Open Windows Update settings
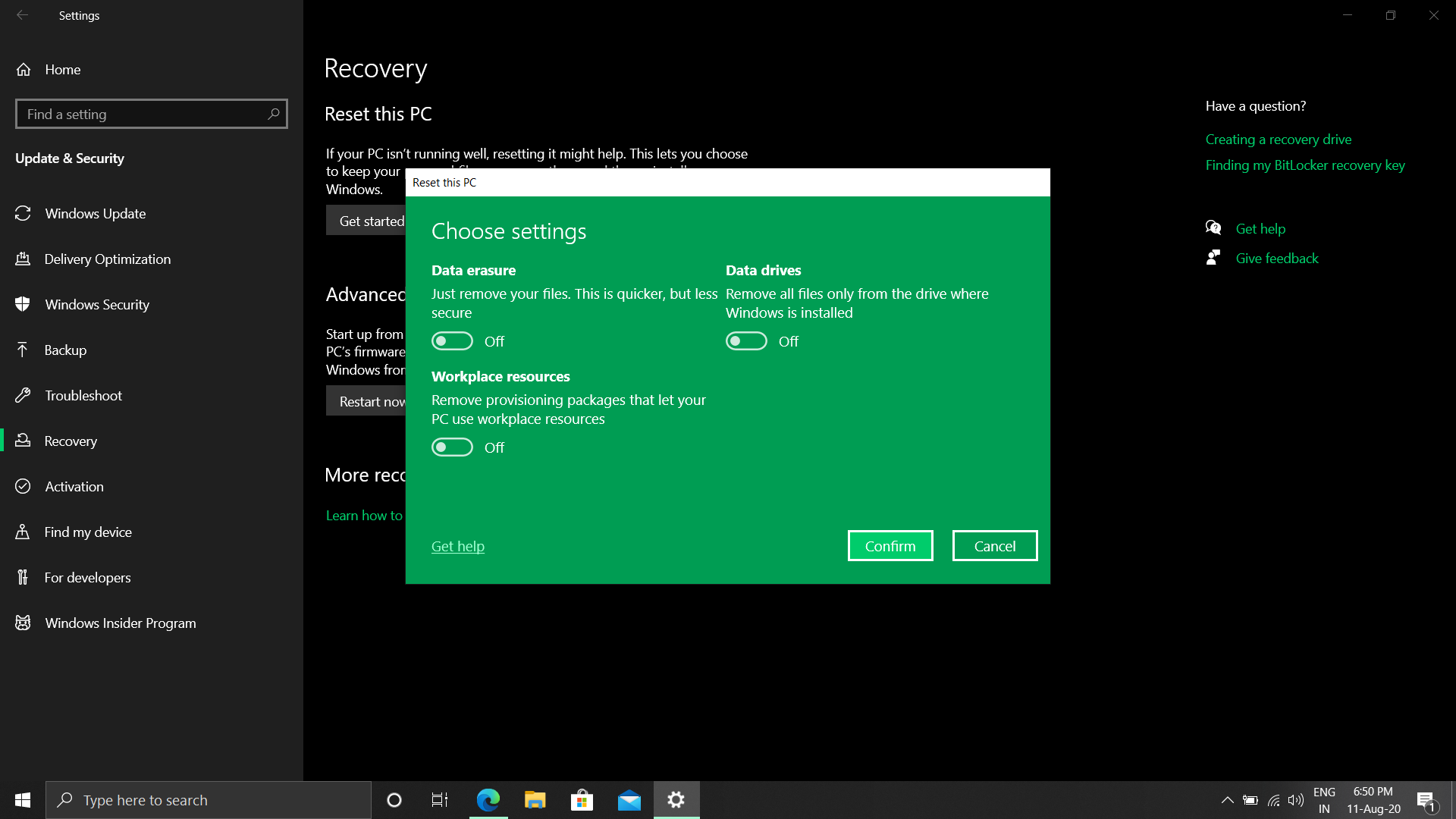 [x=95, y=213]
